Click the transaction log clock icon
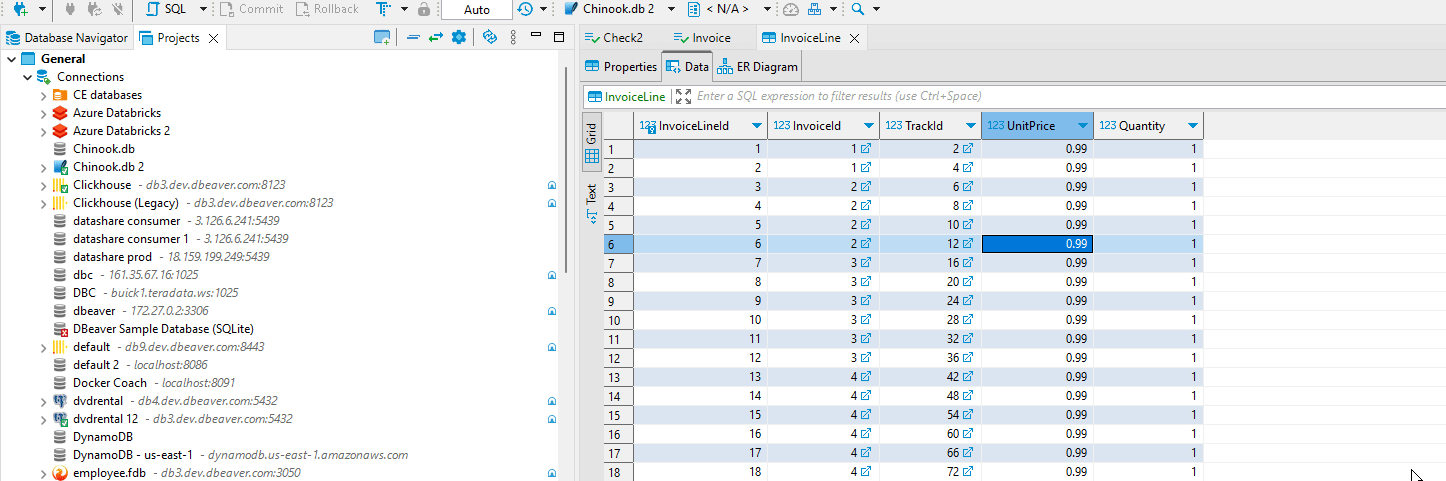 coord(526,9)
